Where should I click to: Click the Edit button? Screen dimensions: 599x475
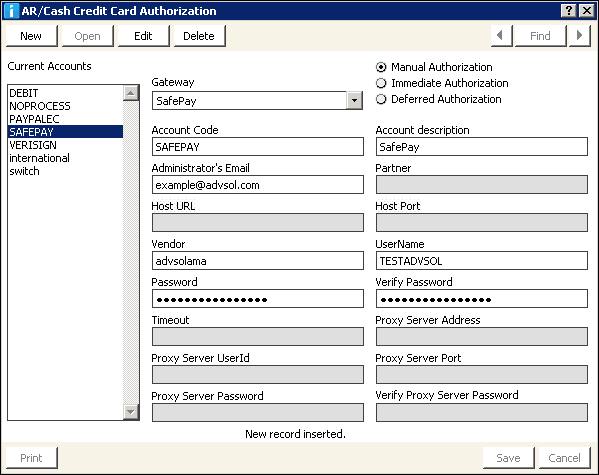click(x=143, y=36)
